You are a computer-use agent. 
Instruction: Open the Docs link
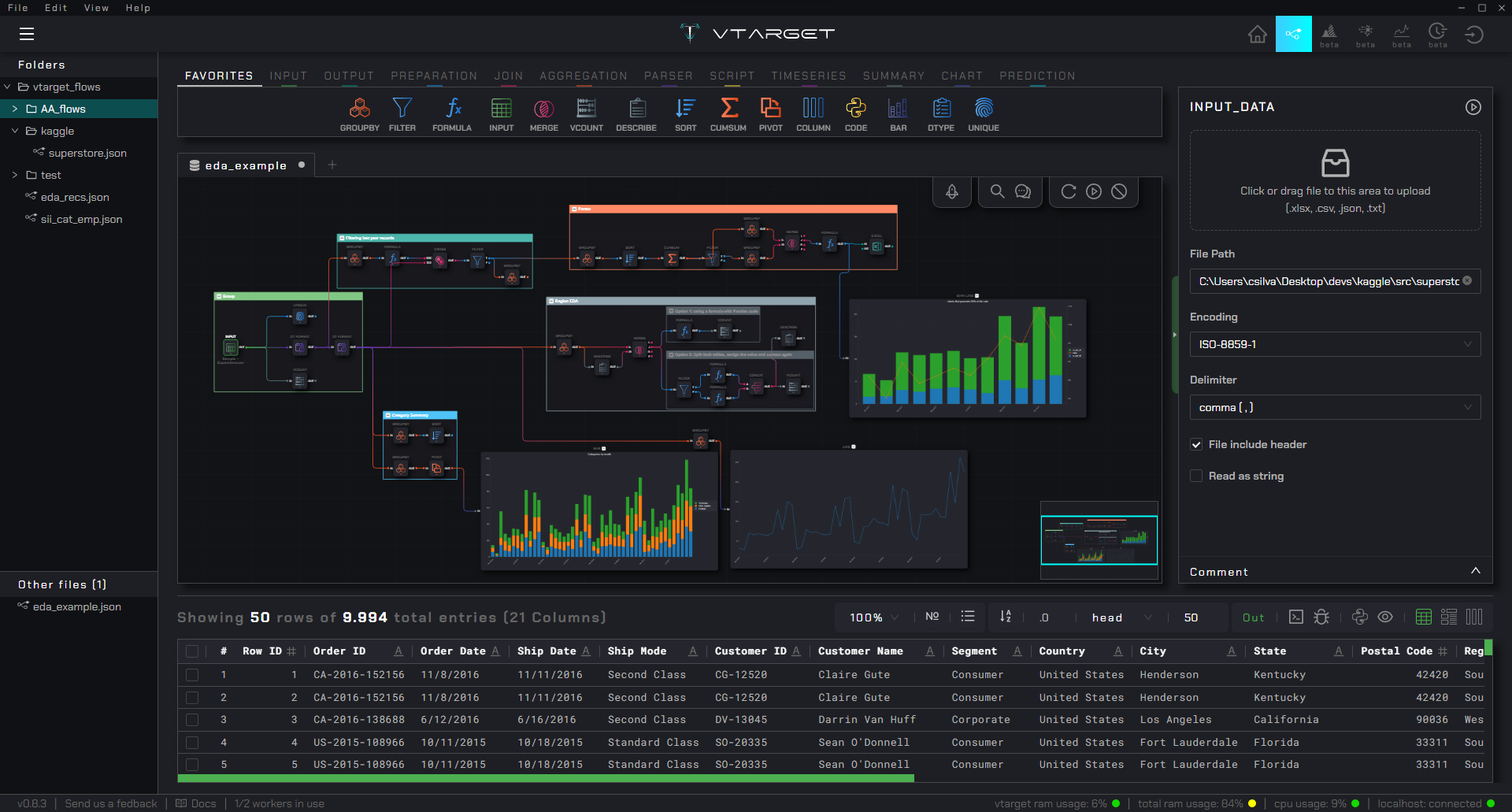196,803
